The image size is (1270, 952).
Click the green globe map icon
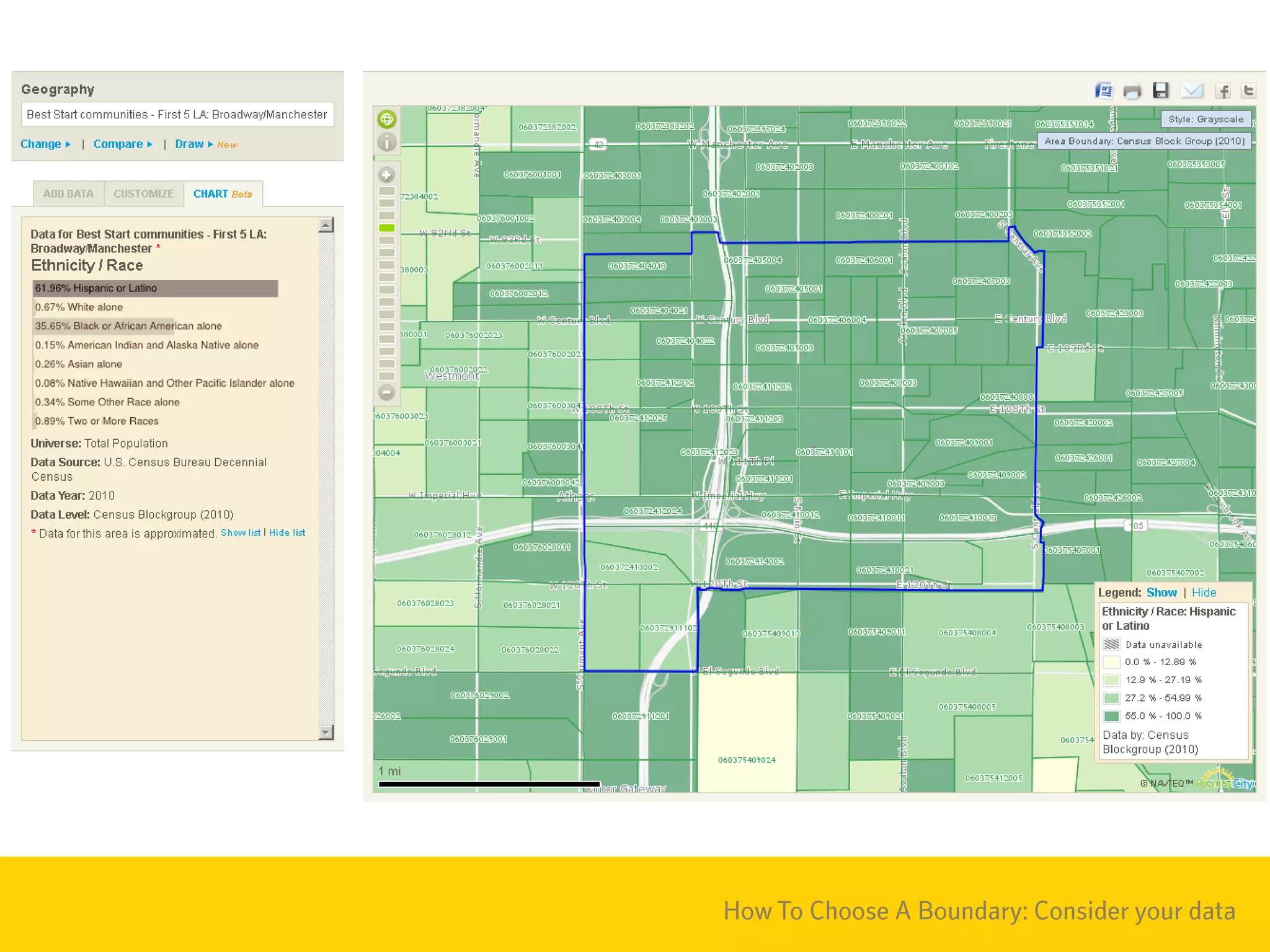coord(387,119)
